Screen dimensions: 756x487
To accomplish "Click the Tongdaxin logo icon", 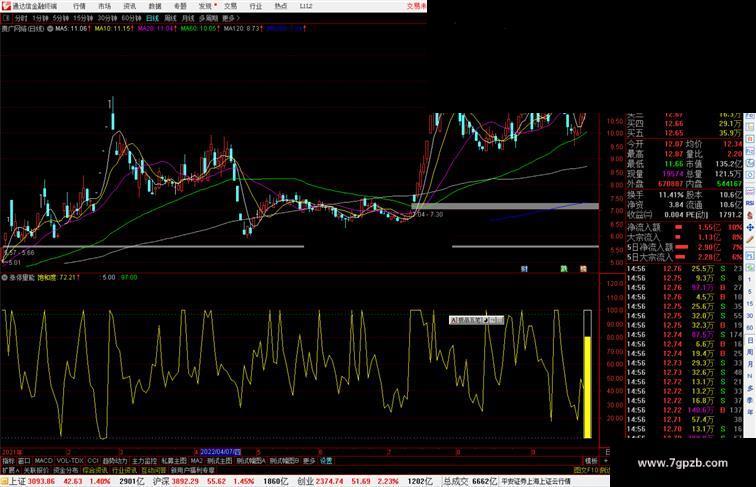I will (6, 6).
